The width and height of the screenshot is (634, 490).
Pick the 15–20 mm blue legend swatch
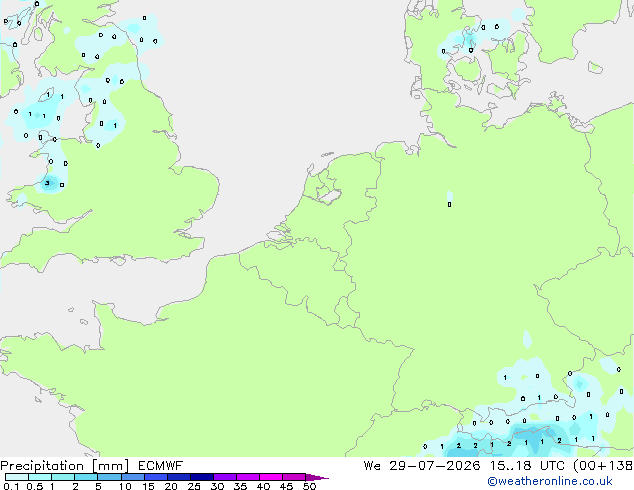pyautogui.click(x=156, y=477)
